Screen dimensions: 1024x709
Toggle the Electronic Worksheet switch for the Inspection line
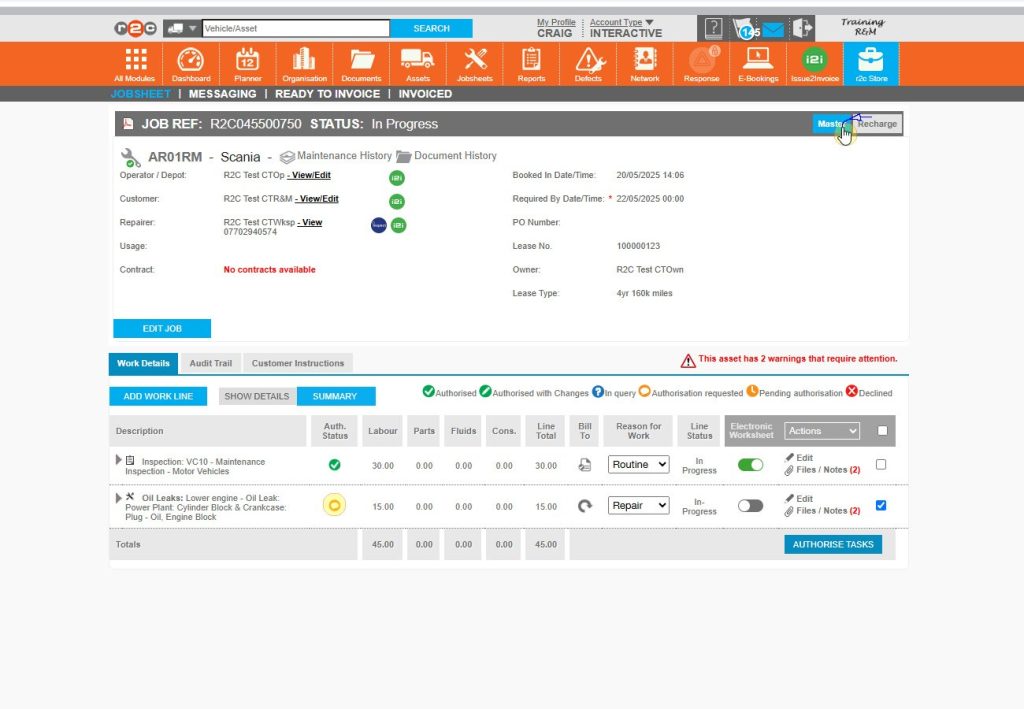tap(750, 464)
